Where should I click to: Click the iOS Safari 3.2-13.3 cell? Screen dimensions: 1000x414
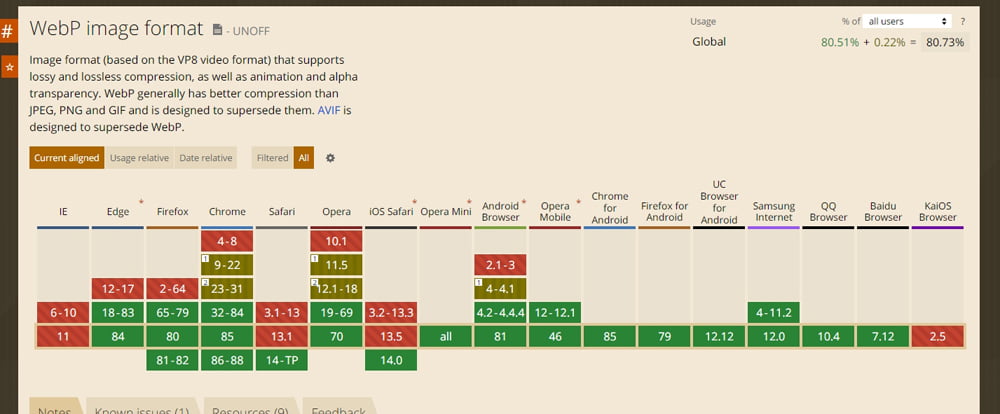click(x=391, y=313)
